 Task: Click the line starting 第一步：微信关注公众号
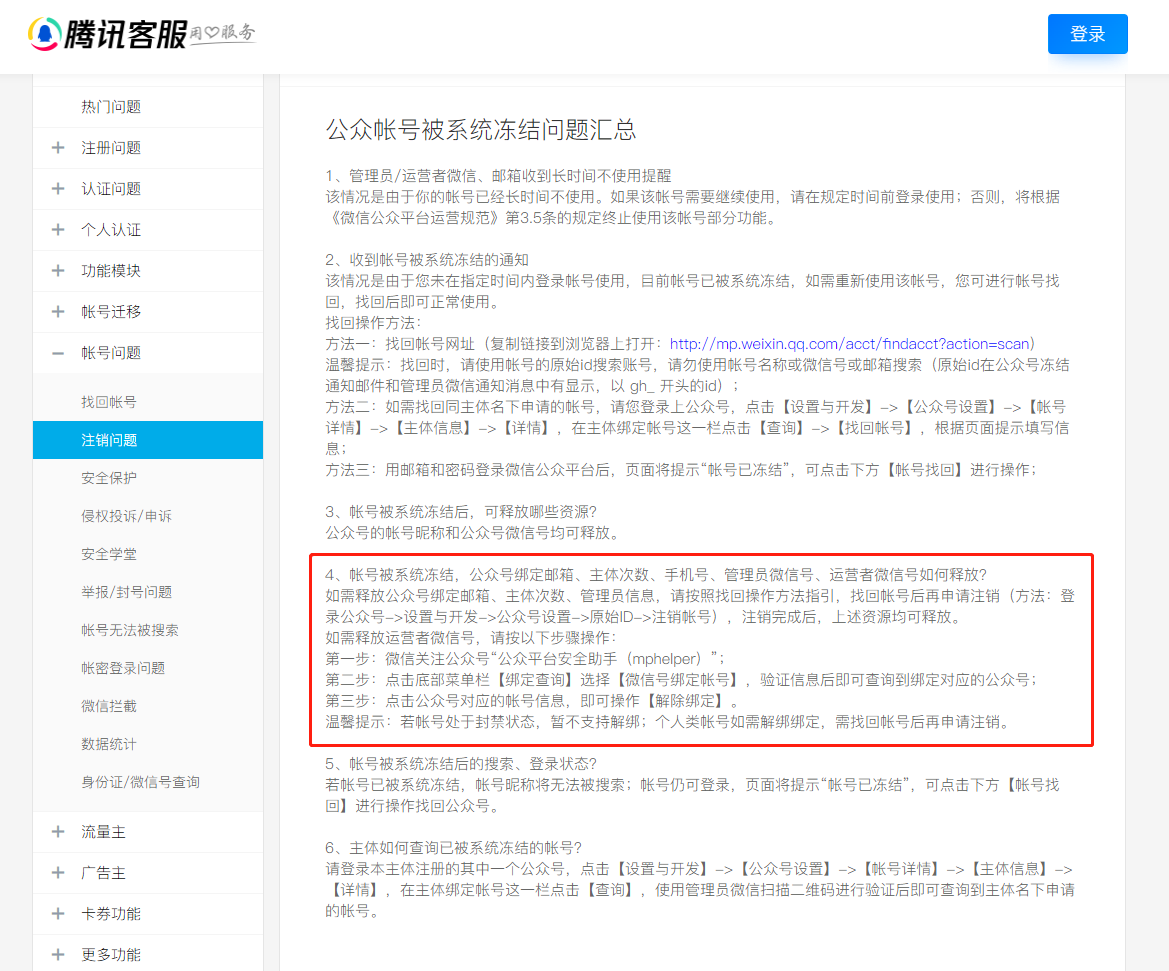(x=525, y=659)
